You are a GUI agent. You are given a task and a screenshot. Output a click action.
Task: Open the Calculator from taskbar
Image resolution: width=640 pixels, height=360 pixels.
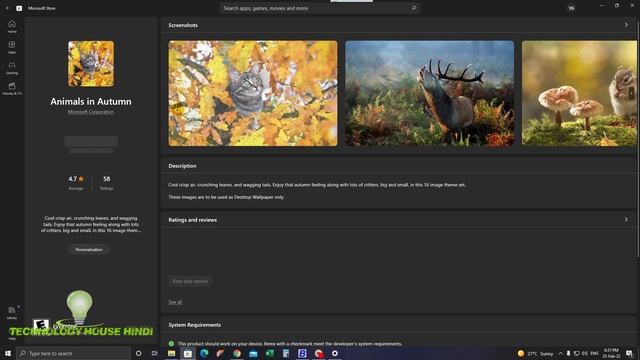[x=286, y=353]
